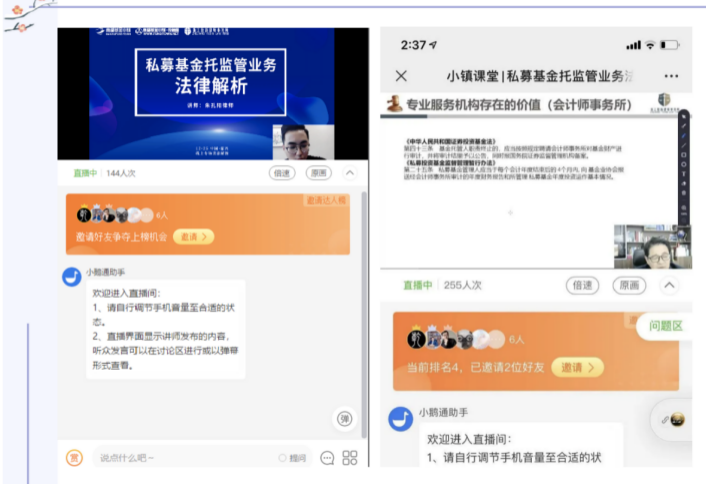
Task: Select the blue highlighter pen tool
Action: click(x=684, y=136)
